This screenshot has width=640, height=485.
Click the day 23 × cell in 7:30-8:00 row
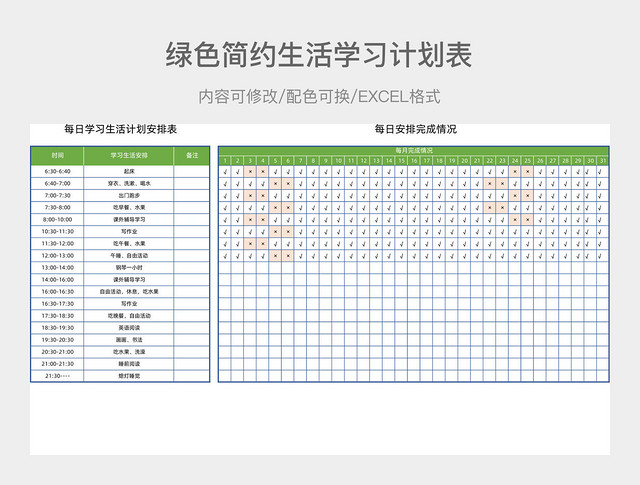pyautogui.click(x=502, y=208)
